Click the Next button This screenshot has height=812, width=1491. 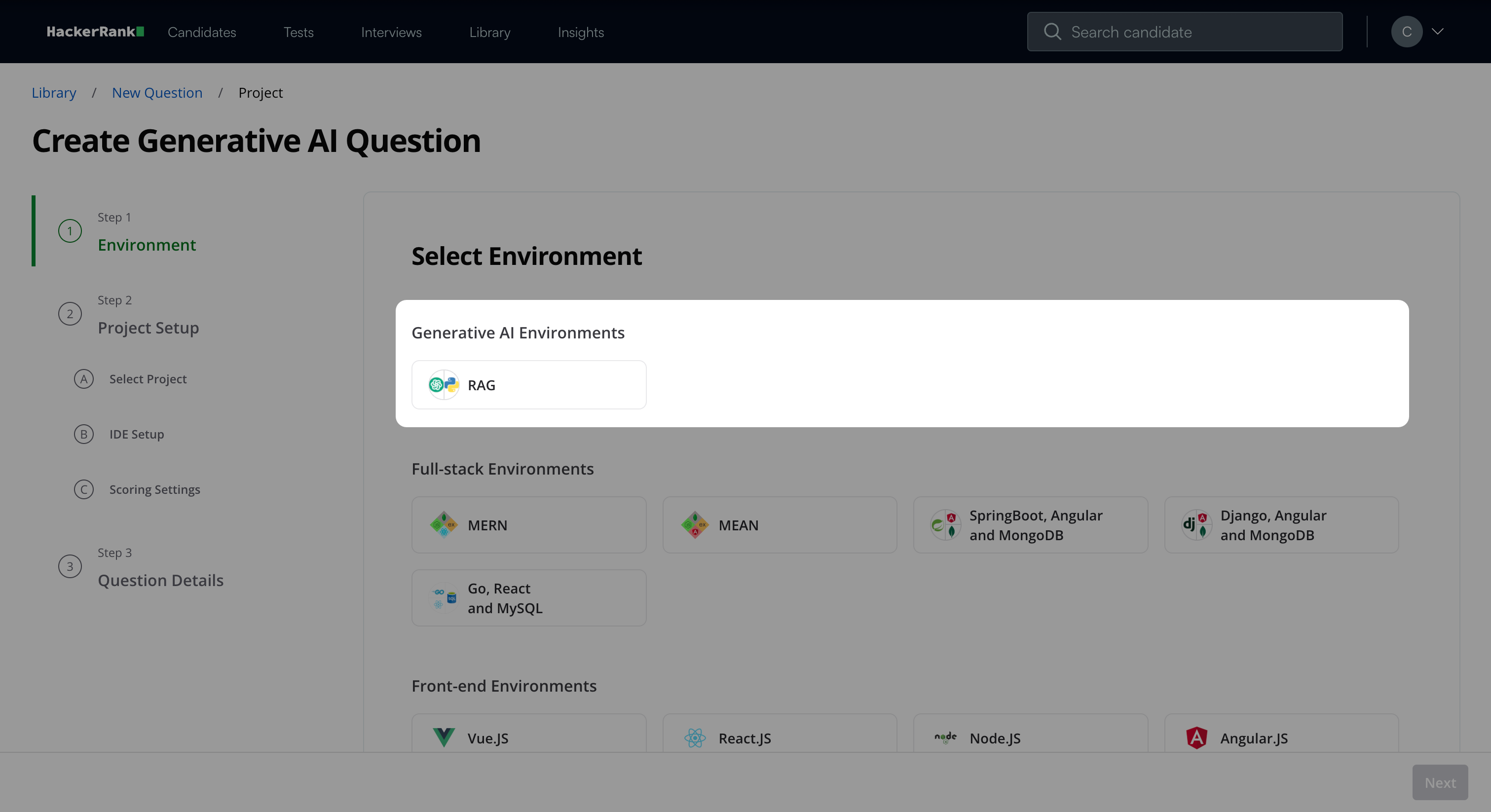point(1440,782)
